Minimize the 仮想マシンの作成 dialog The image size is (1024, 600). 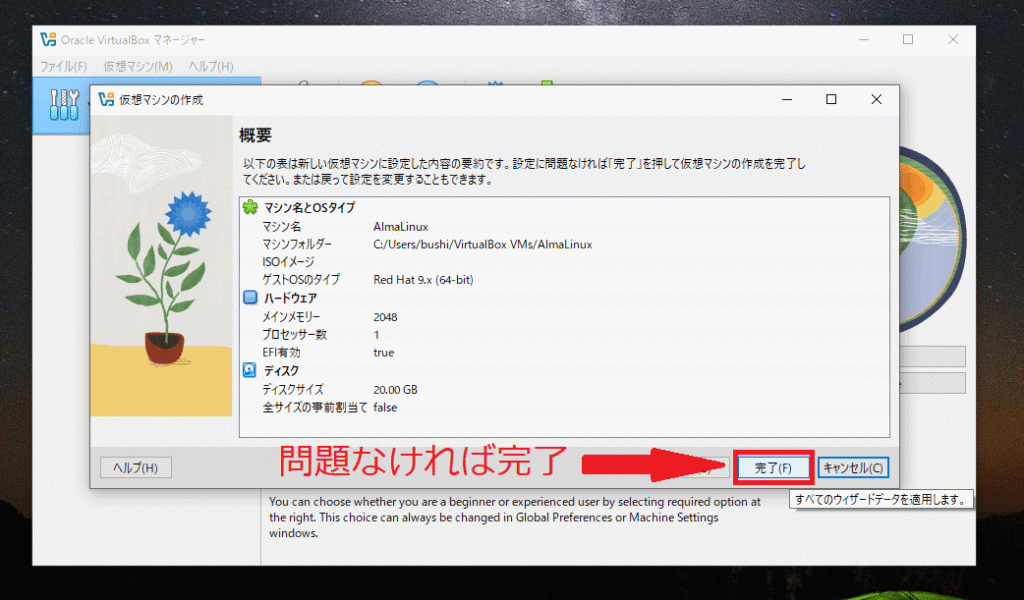[x=787, y=99]
